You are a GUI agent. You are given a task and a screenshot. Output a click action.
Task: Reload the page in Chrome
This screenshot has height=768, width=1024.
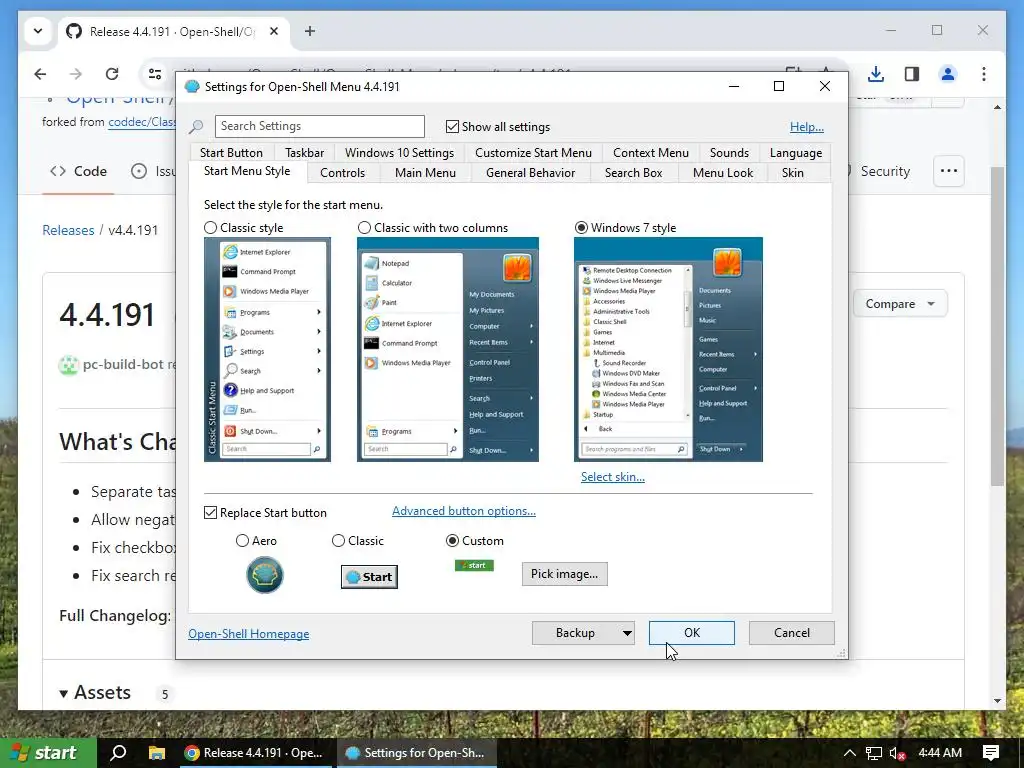pos(112,74)
